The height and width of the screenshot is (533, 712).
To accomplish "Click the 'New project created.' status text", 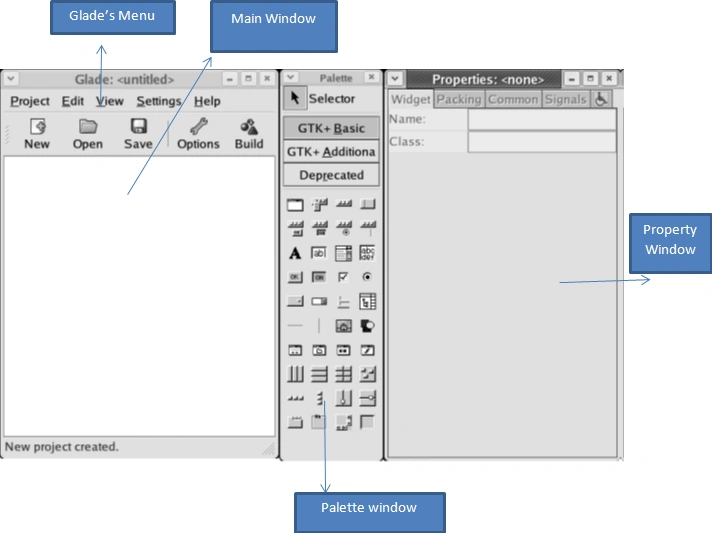I will pos(62,447).
